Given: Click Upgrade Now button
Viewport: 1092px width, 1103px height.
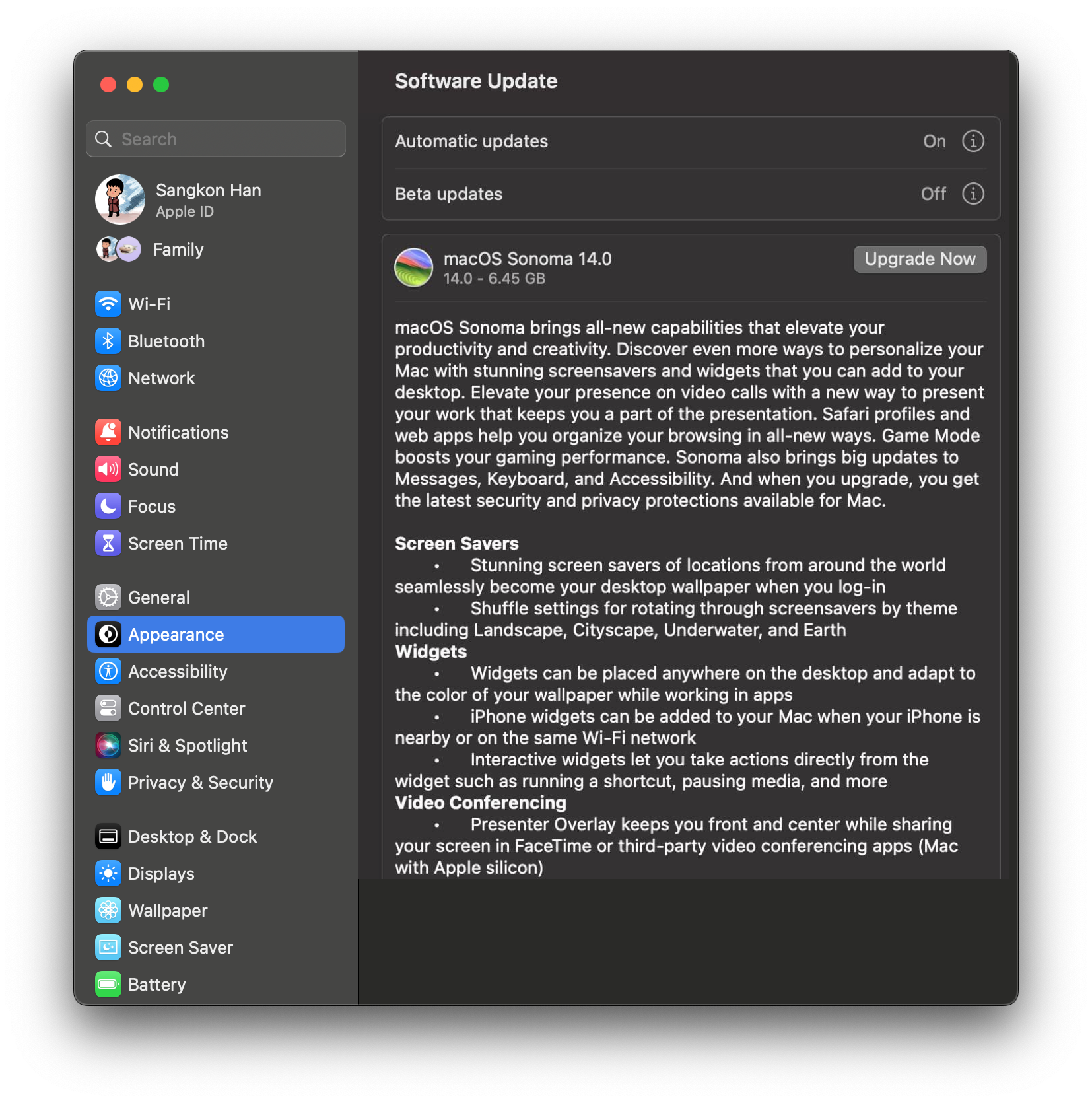Looking at the screenshot, I should coord(920,259).
